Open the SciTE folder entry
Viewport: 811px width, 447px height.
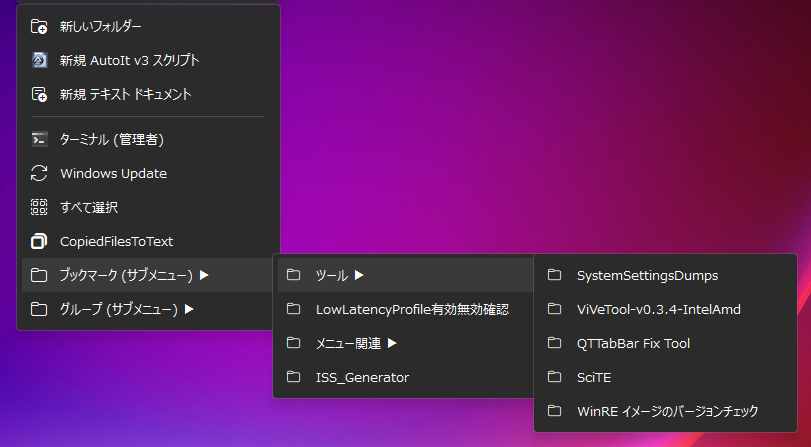pos(666,377)
